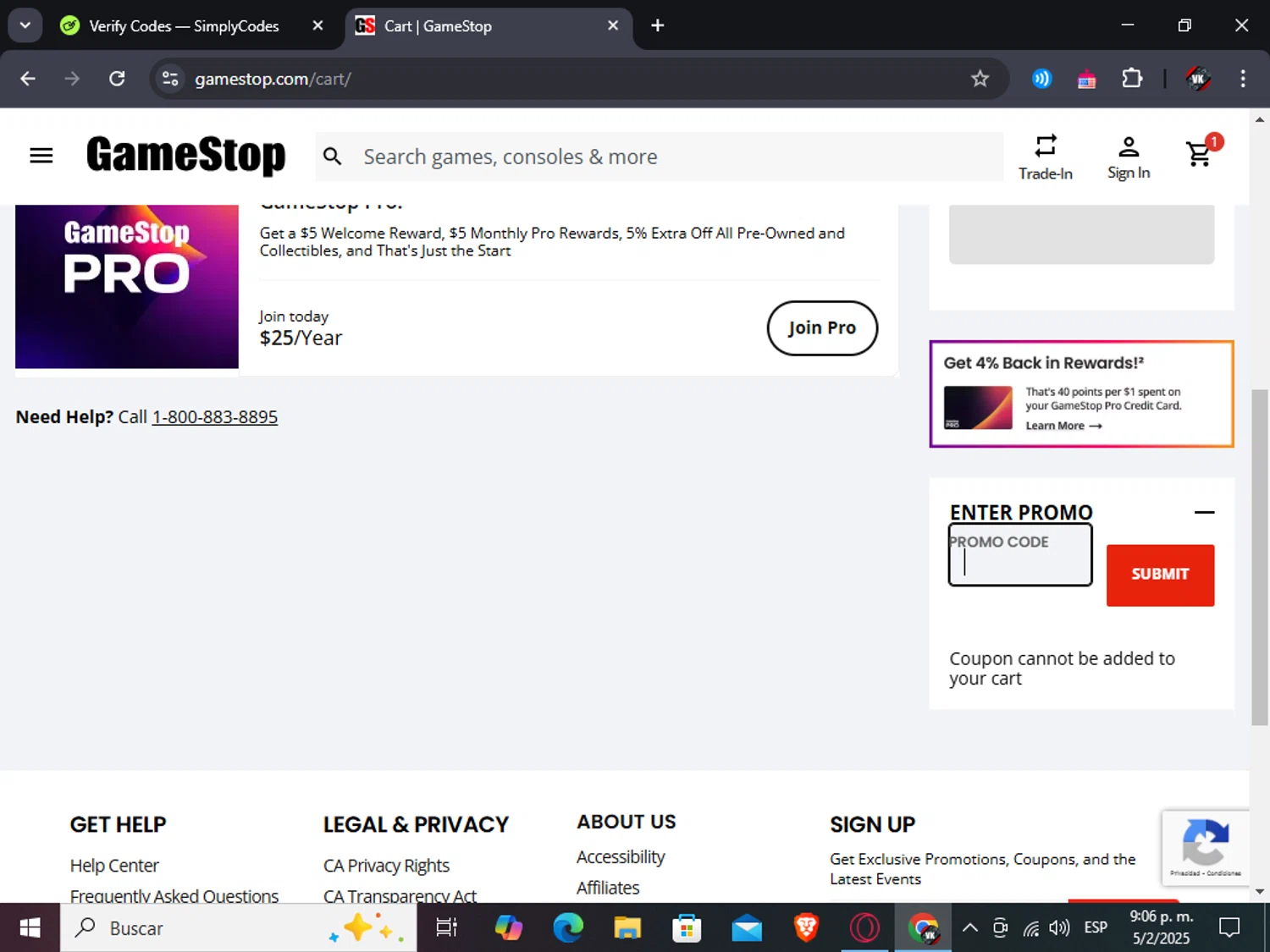This screenshot has width=1270, height=952.
Task: Close the Verify Codes SimplyCodes tab
Action: [x=317, y=25]
